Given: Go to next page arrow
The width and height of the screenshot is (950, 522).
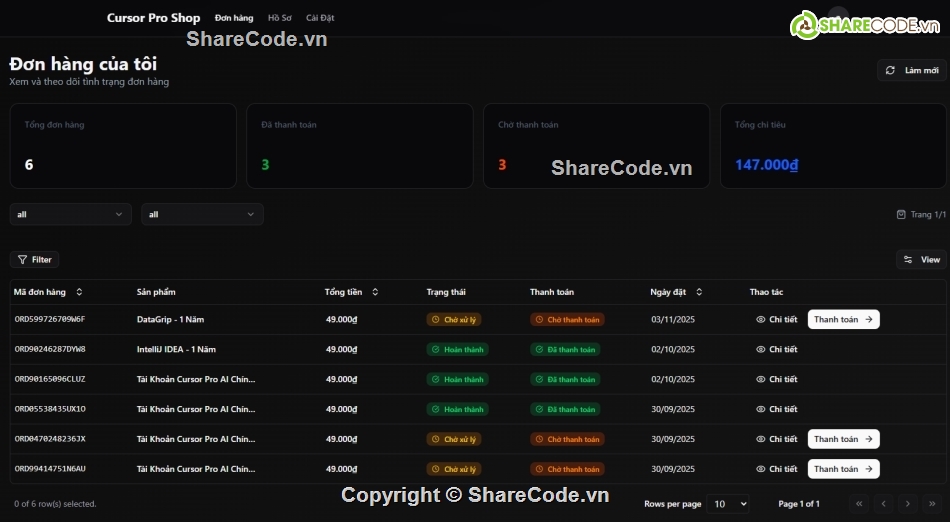Looking at the screenshot, I should tap(908, 504).
